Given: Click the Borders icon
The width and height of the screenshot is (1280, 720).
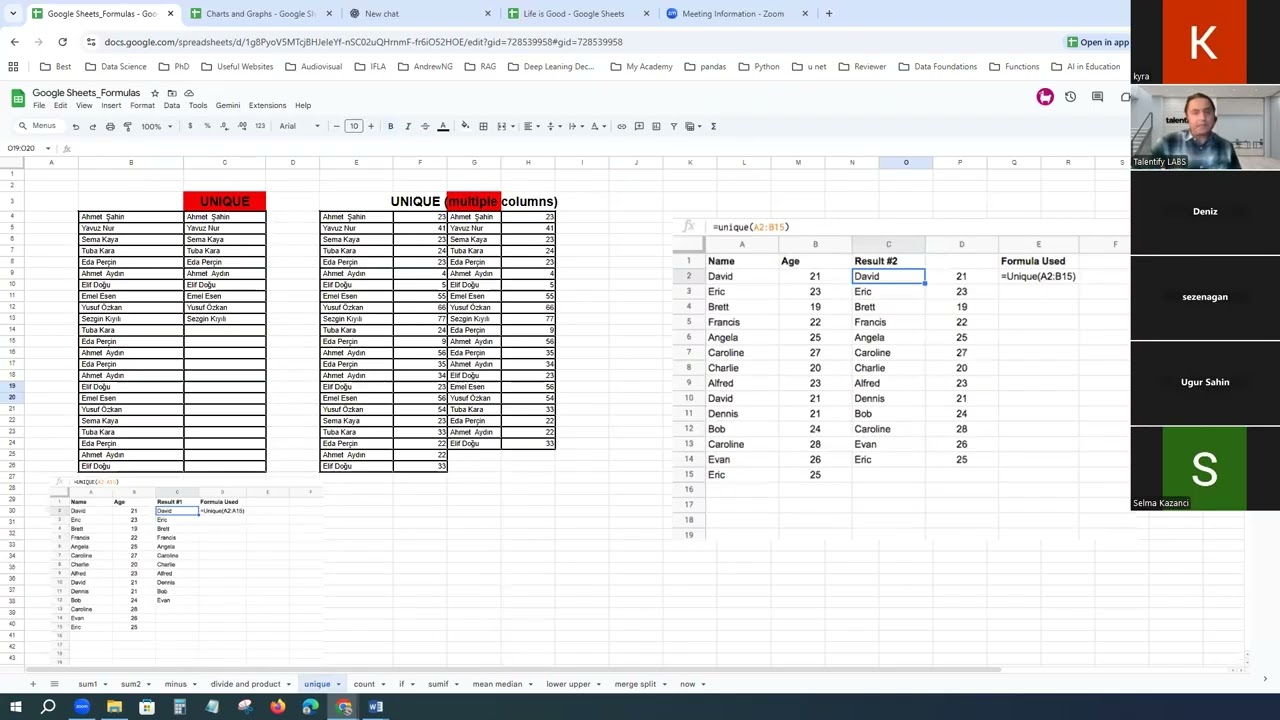Looking at the screenshot, I should point(483,126).
